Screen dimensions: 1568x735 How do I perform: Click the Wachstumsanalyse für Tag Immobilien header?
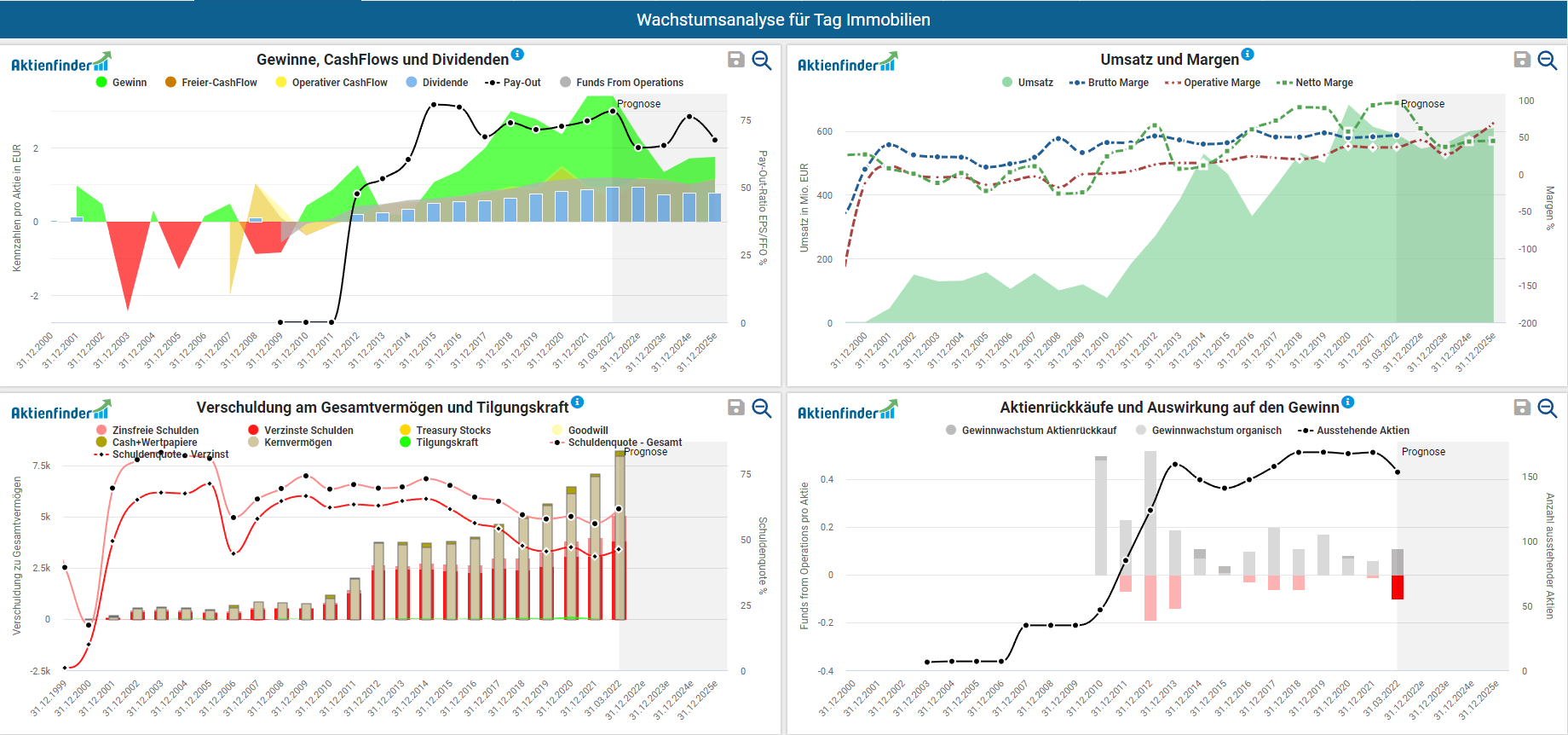[783, 20]
